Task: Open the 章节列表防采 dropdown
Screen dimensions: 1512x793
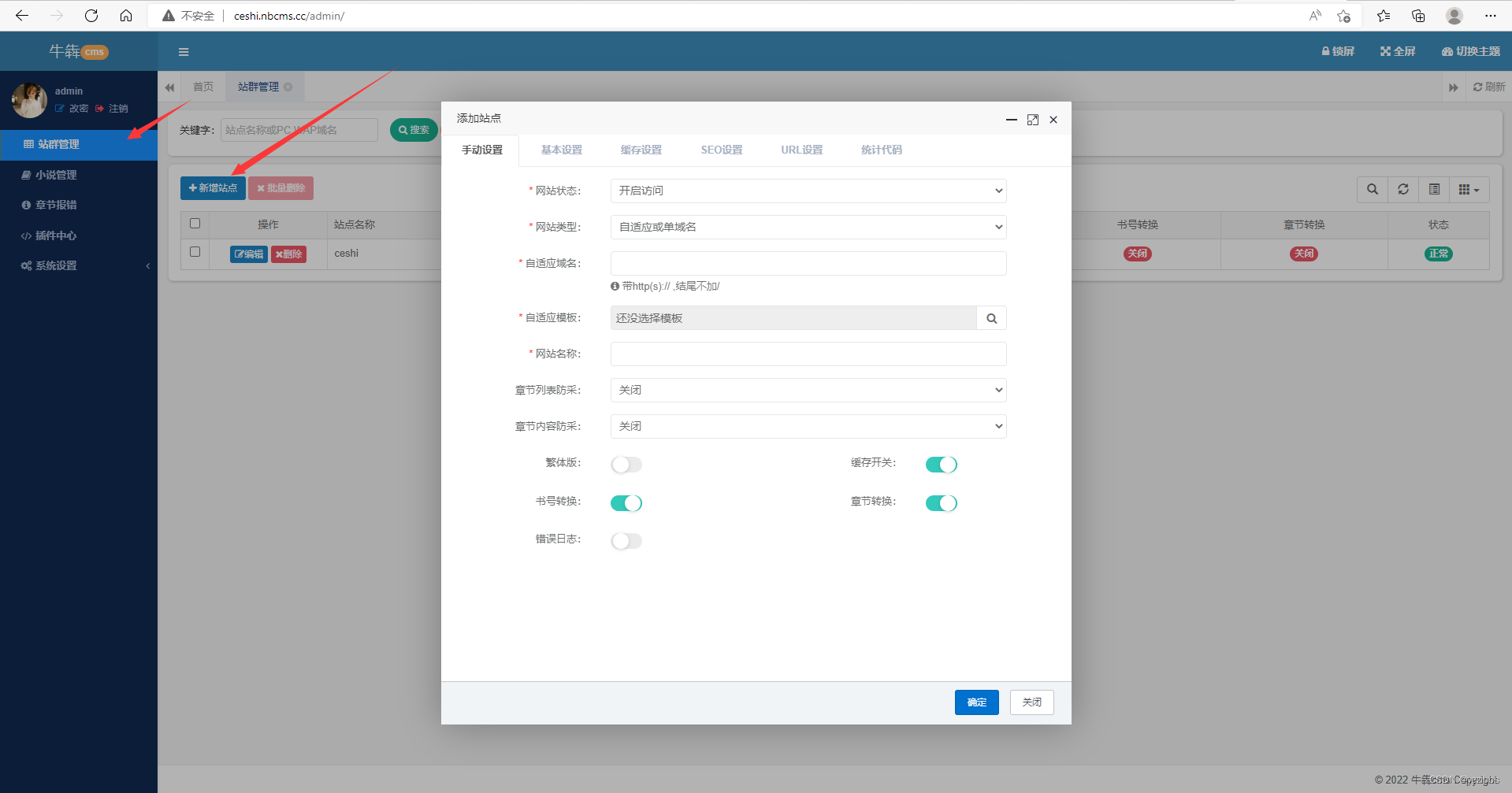Action: pyautogui.click(x=808, y=390)
